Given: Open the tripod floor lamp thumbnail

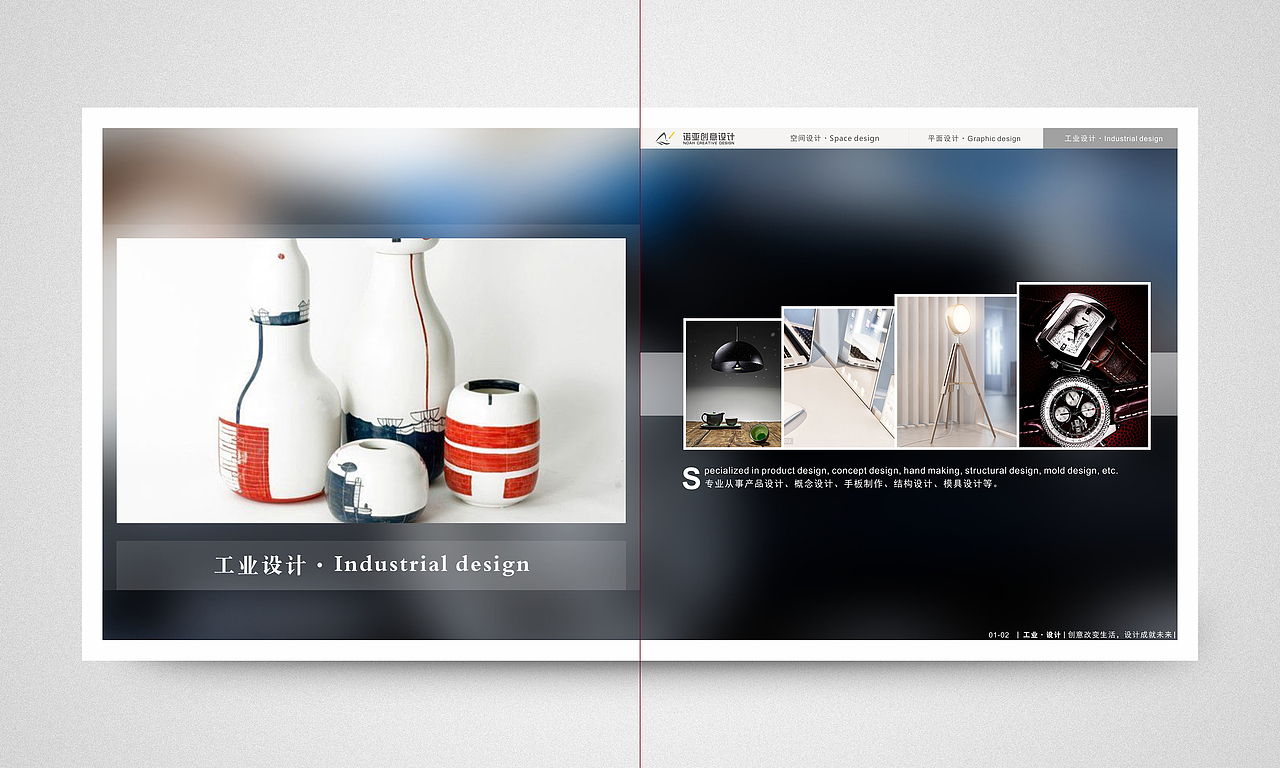Looking at the screenshot, I should coord(956,371).
